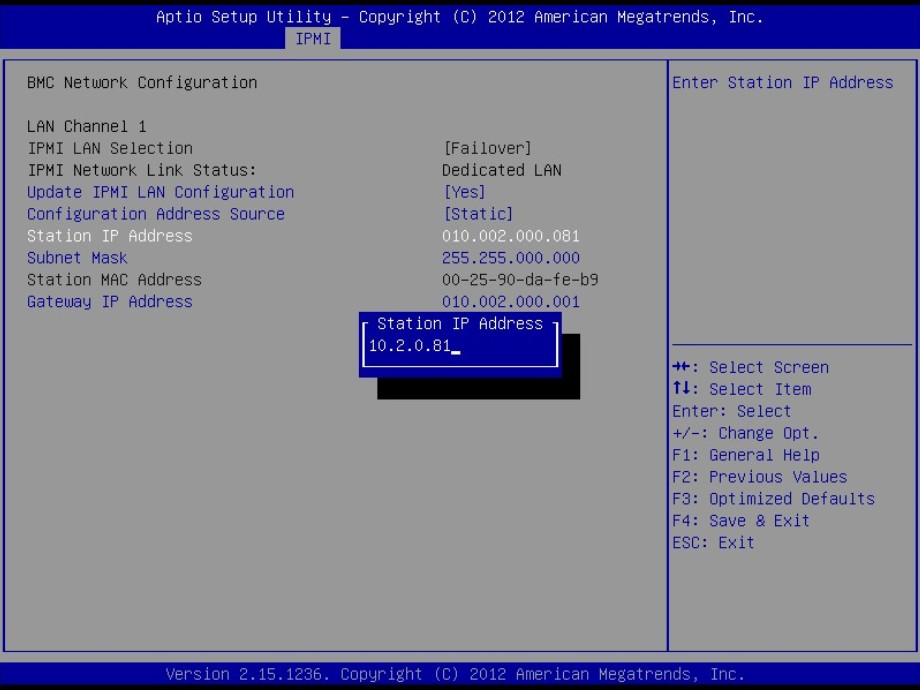Click the up-down arrows Select Item hint
The width and height of the screenshot is (920, 690).
coord(741,389)
